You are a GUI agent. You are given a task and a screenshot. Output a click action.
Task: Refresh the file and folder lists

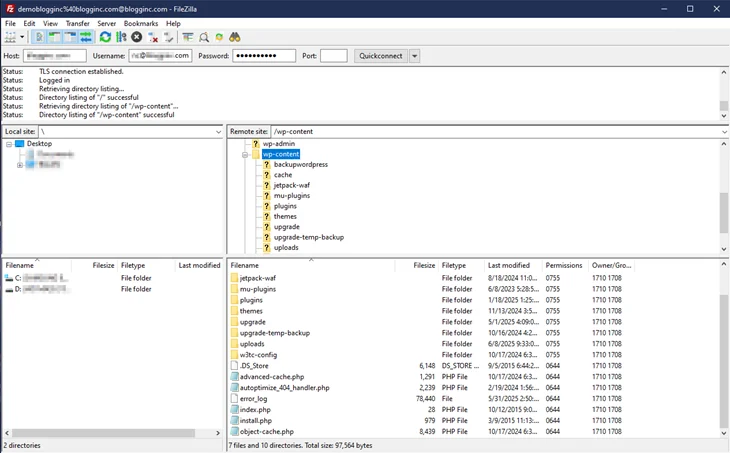105,37
